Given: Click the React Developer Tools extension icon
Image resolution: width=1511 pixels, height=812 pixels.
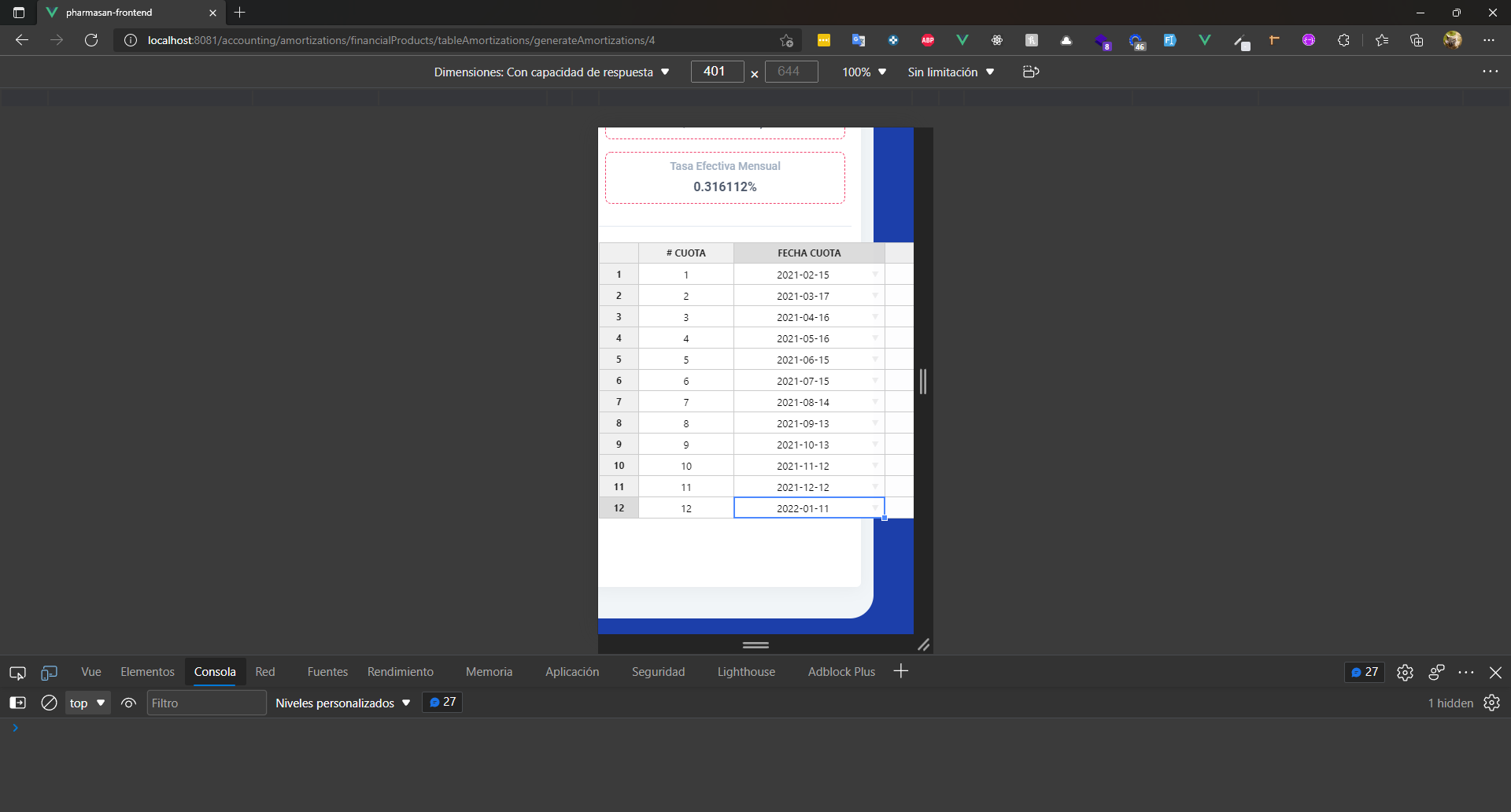Looking at the screenshot, I should point(997,40).
